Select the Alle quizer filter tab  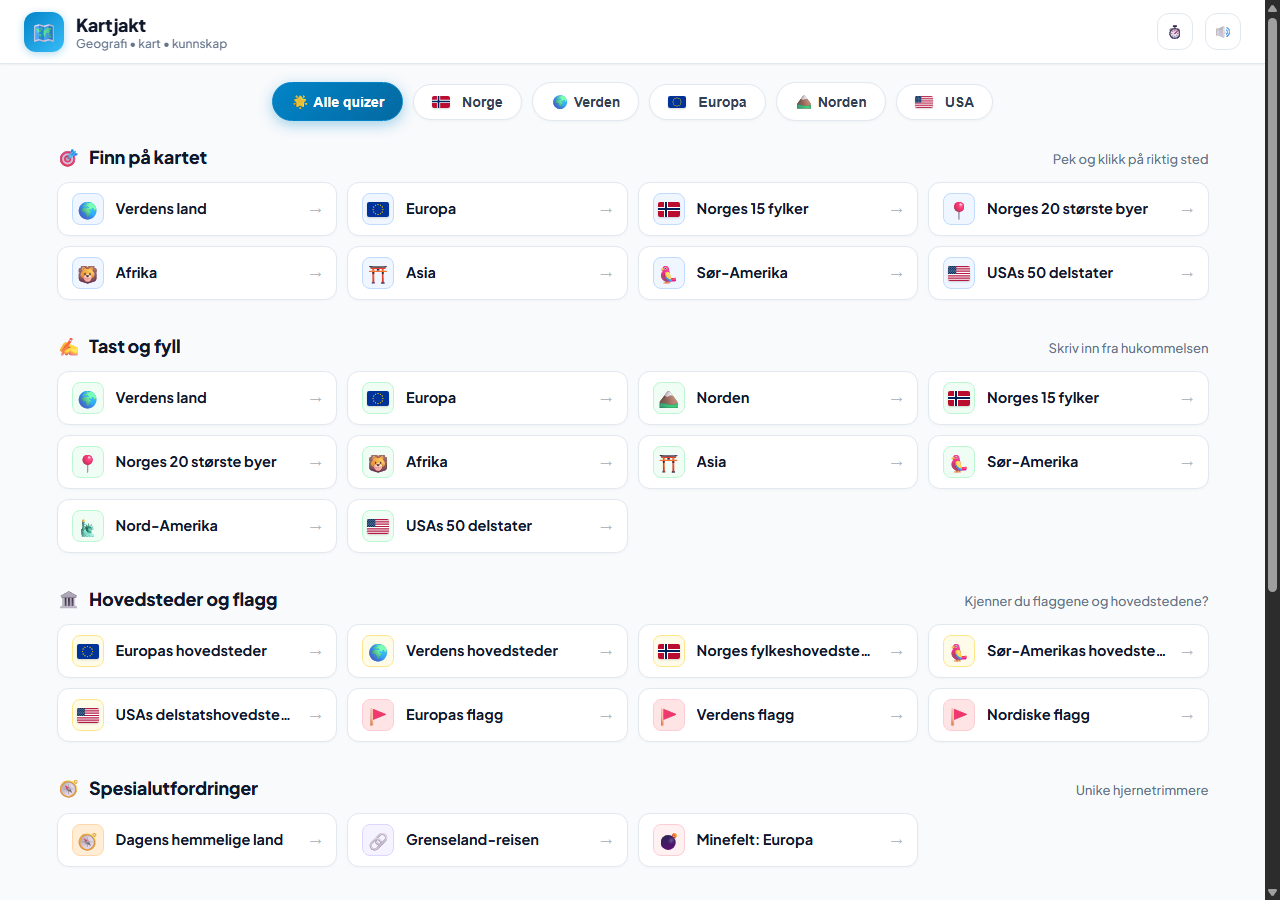pyautogui.click(x=337, y=102)
